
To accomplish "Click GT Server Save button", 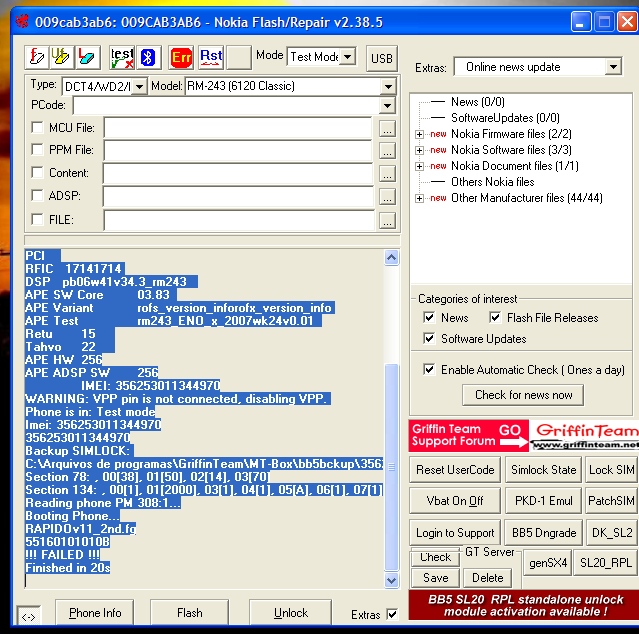I will [x=435, y=578].
